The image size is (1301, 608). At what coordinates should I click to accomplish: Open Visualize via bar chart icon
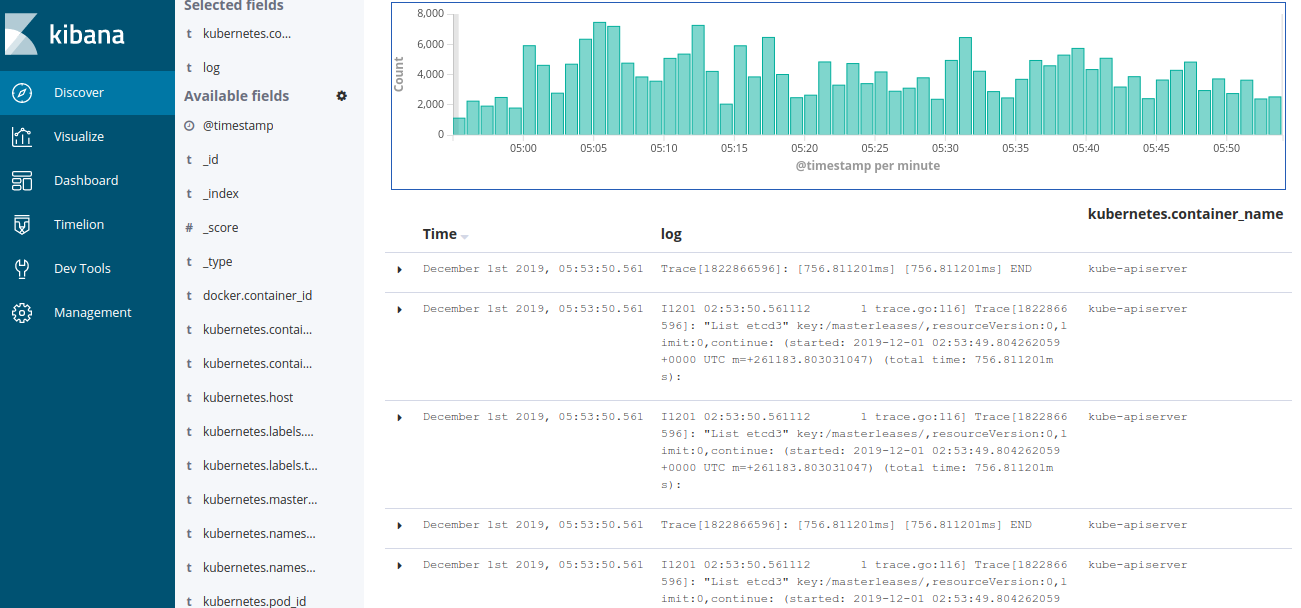click(22, 137)
